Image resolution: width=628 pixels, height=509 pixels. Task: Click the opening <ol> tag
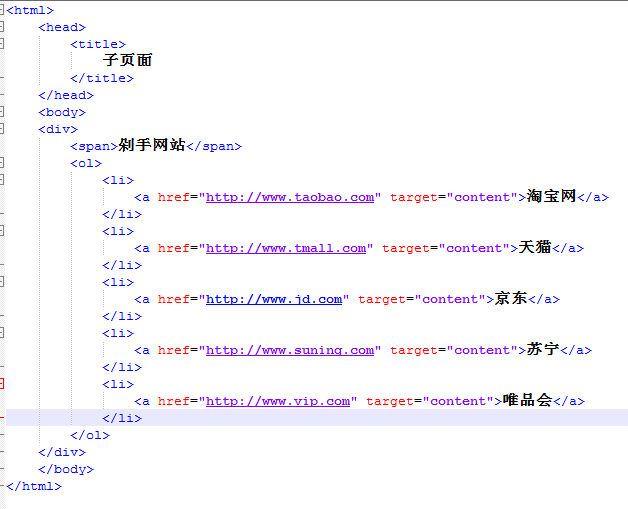click(x=86, y=163)
